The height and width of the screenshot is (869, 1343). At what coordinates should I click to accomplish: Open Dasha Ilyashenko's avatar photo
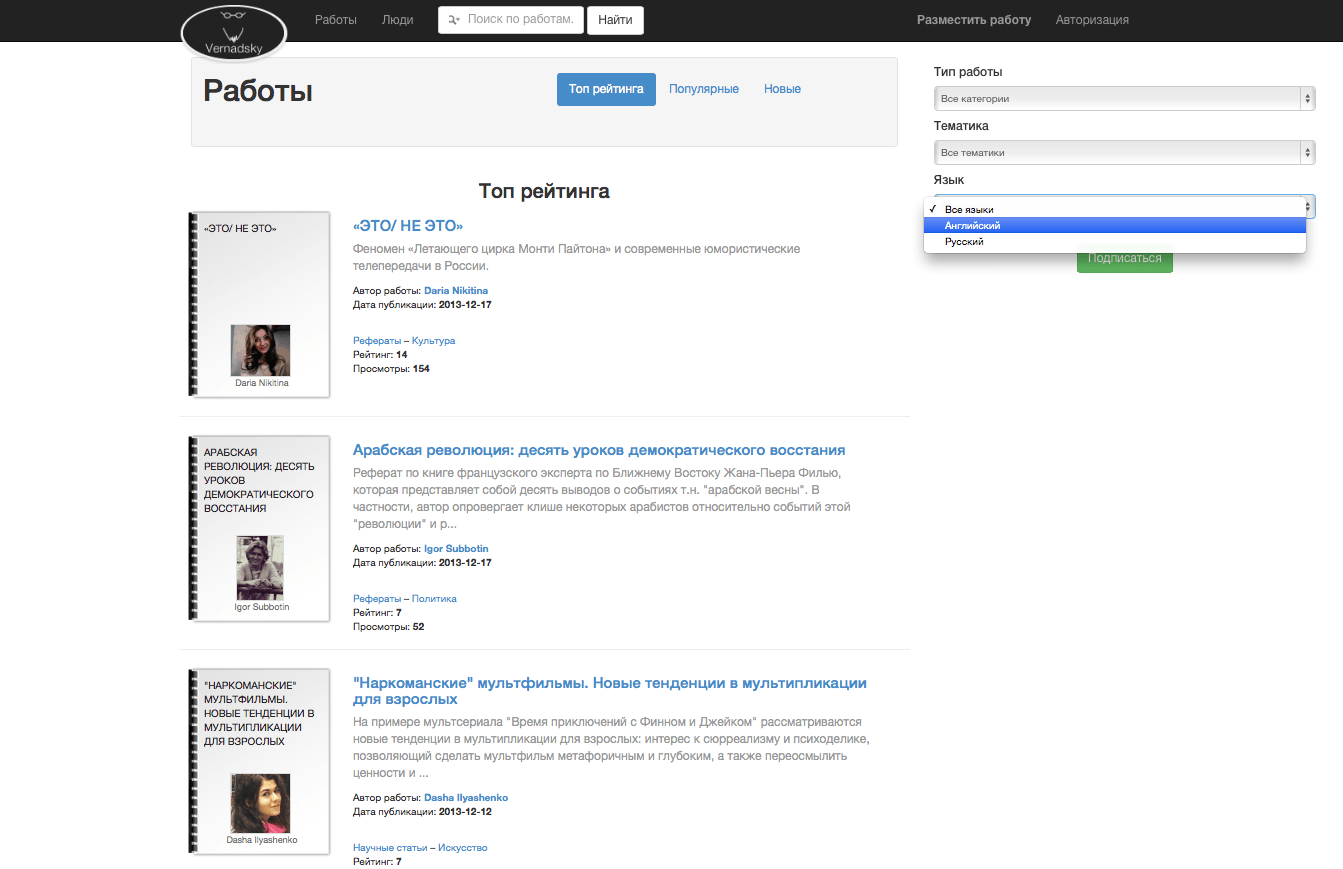(x=260, y=803)
